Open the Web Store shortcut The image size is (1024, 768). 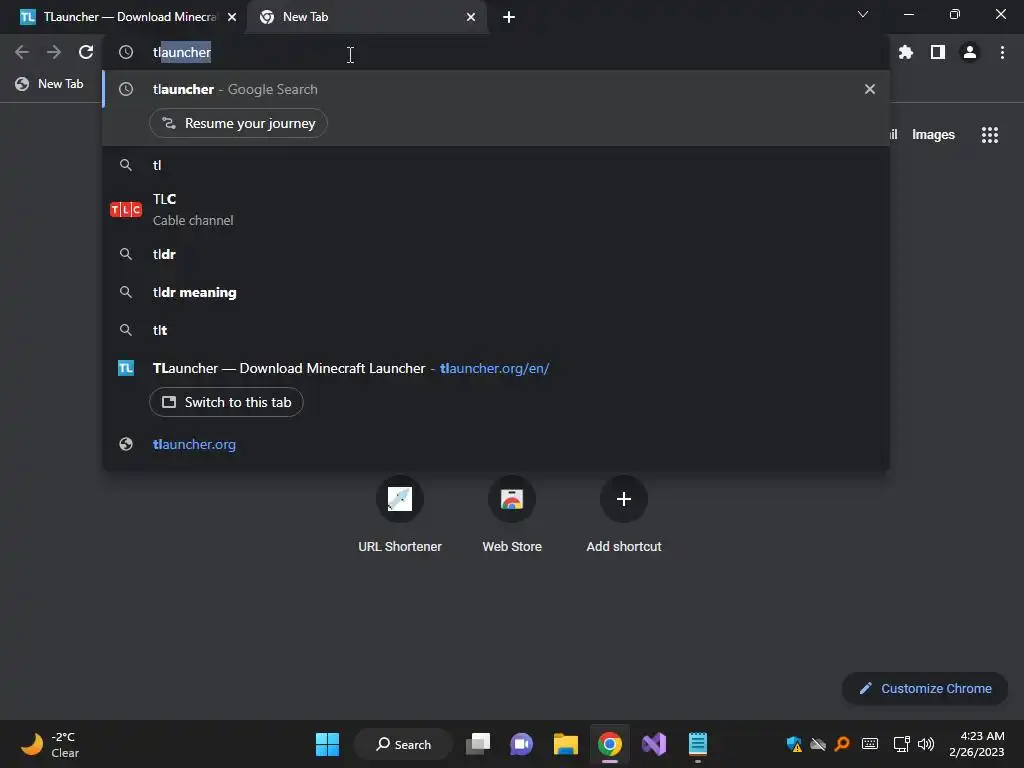pyautogui.click(x=512, y=515)
